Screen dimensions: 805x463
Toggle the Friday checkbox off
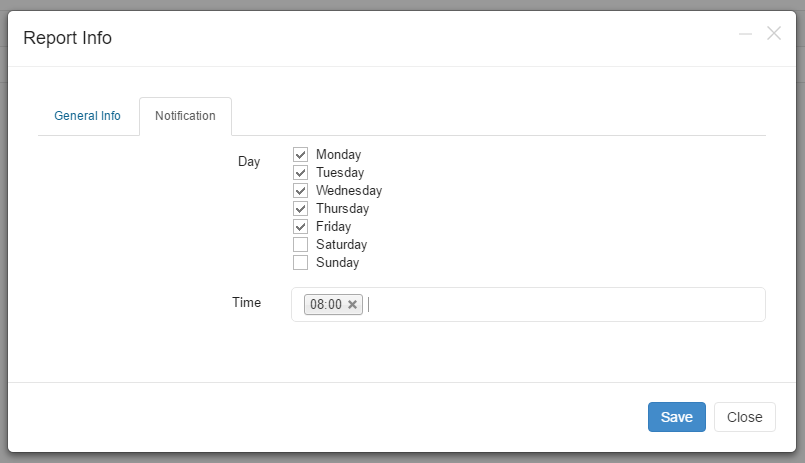[300, 226]
